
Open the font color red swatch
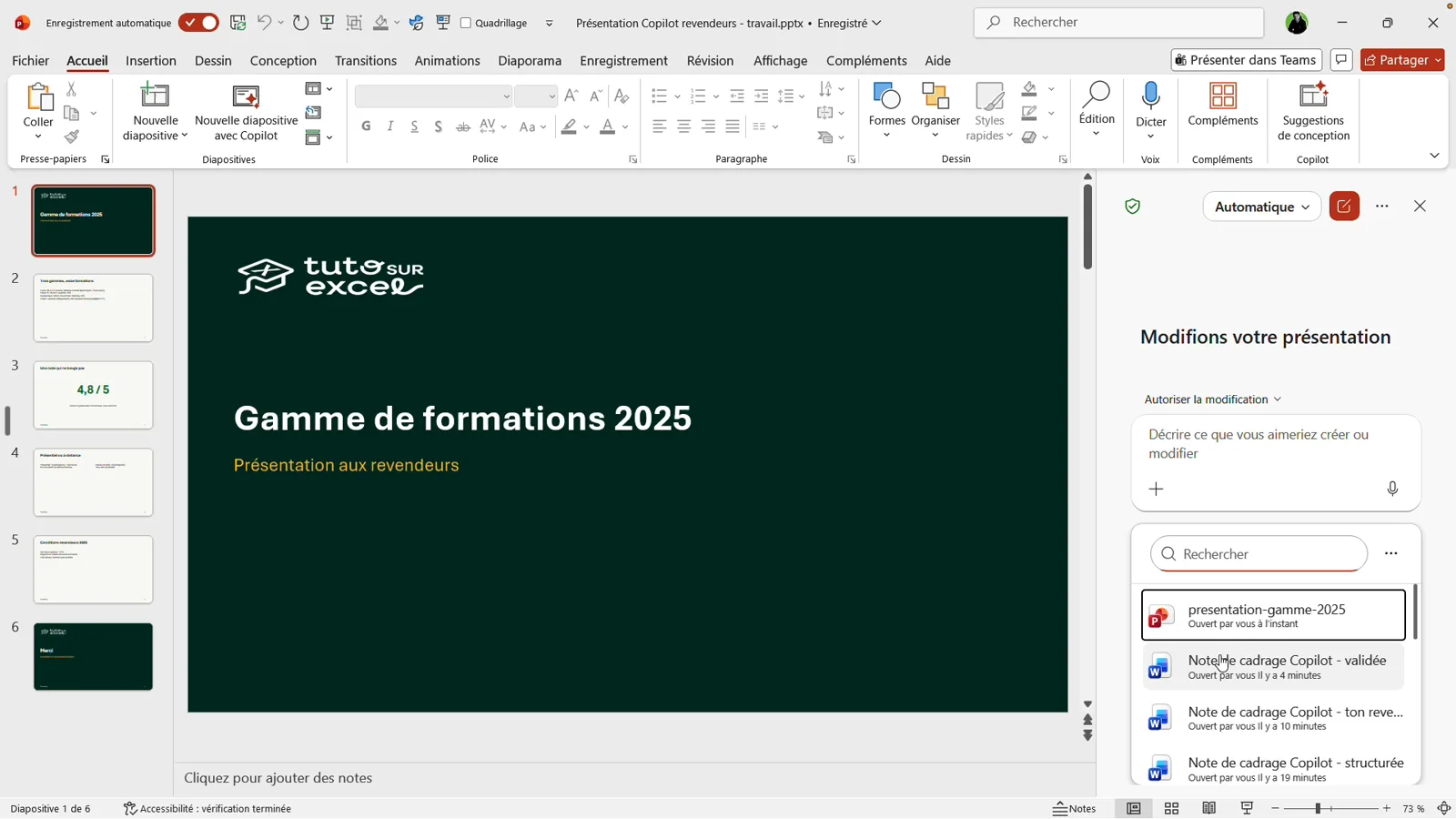point(607,126)
